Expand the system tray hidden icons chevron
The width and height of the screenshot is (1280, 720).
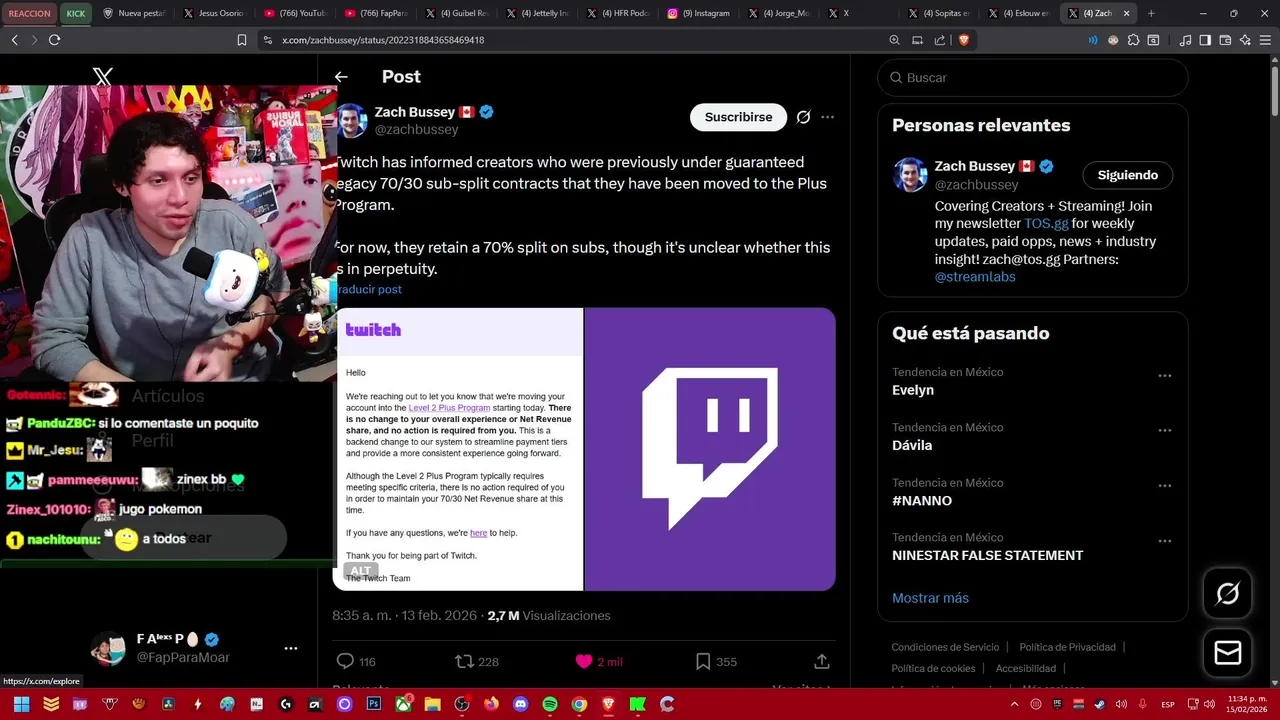pyautogui.click(x=1016, y=704)
